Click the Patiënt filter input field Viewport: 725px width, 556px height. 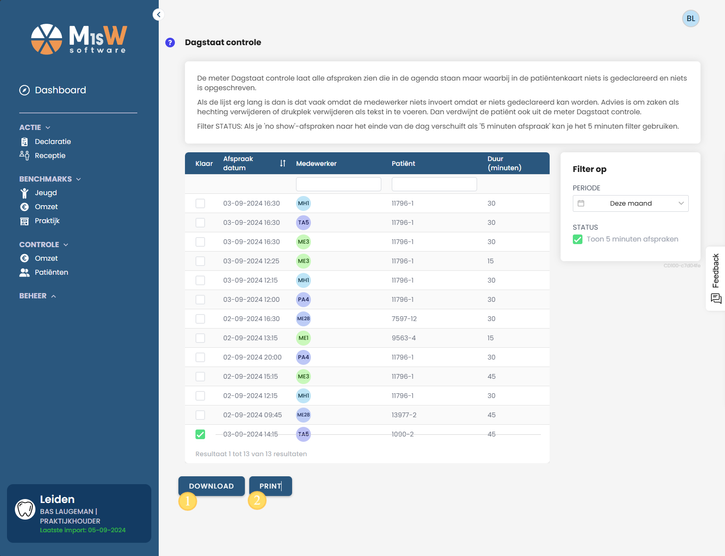(434, 184)
